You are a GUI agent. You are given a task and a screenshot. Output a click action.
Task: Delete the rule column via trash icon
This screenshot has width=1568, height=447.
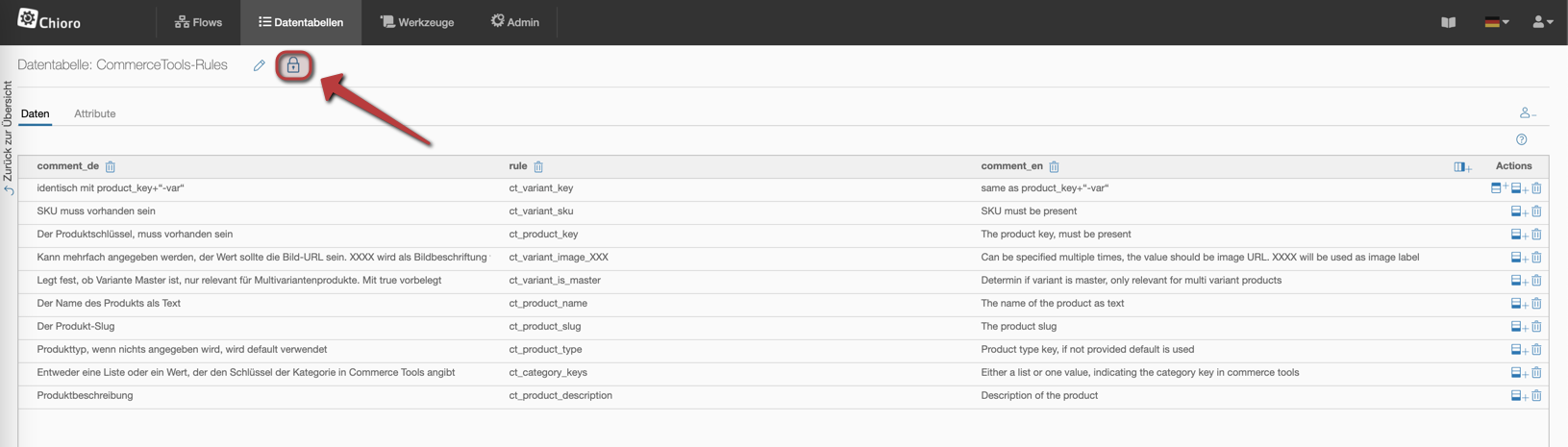(538, 167)
